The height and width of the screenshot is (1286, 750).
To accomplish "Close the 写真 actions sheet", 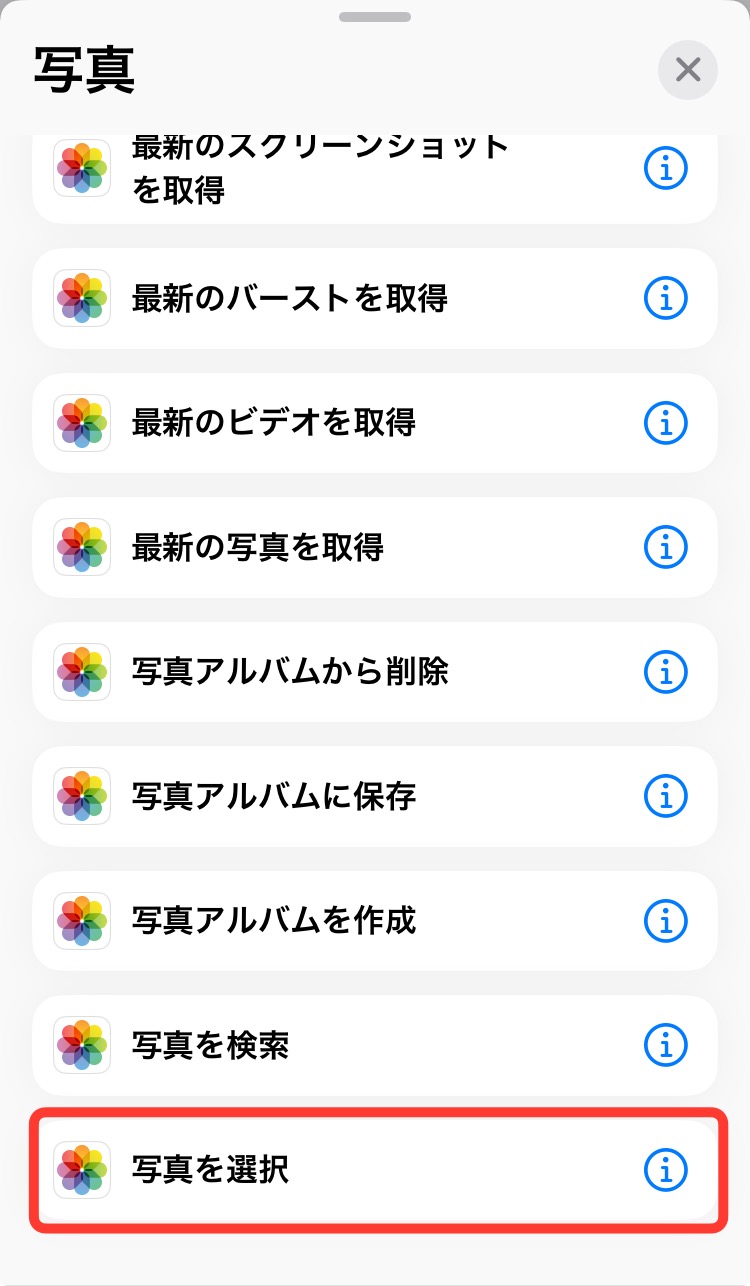I will 687,69.
